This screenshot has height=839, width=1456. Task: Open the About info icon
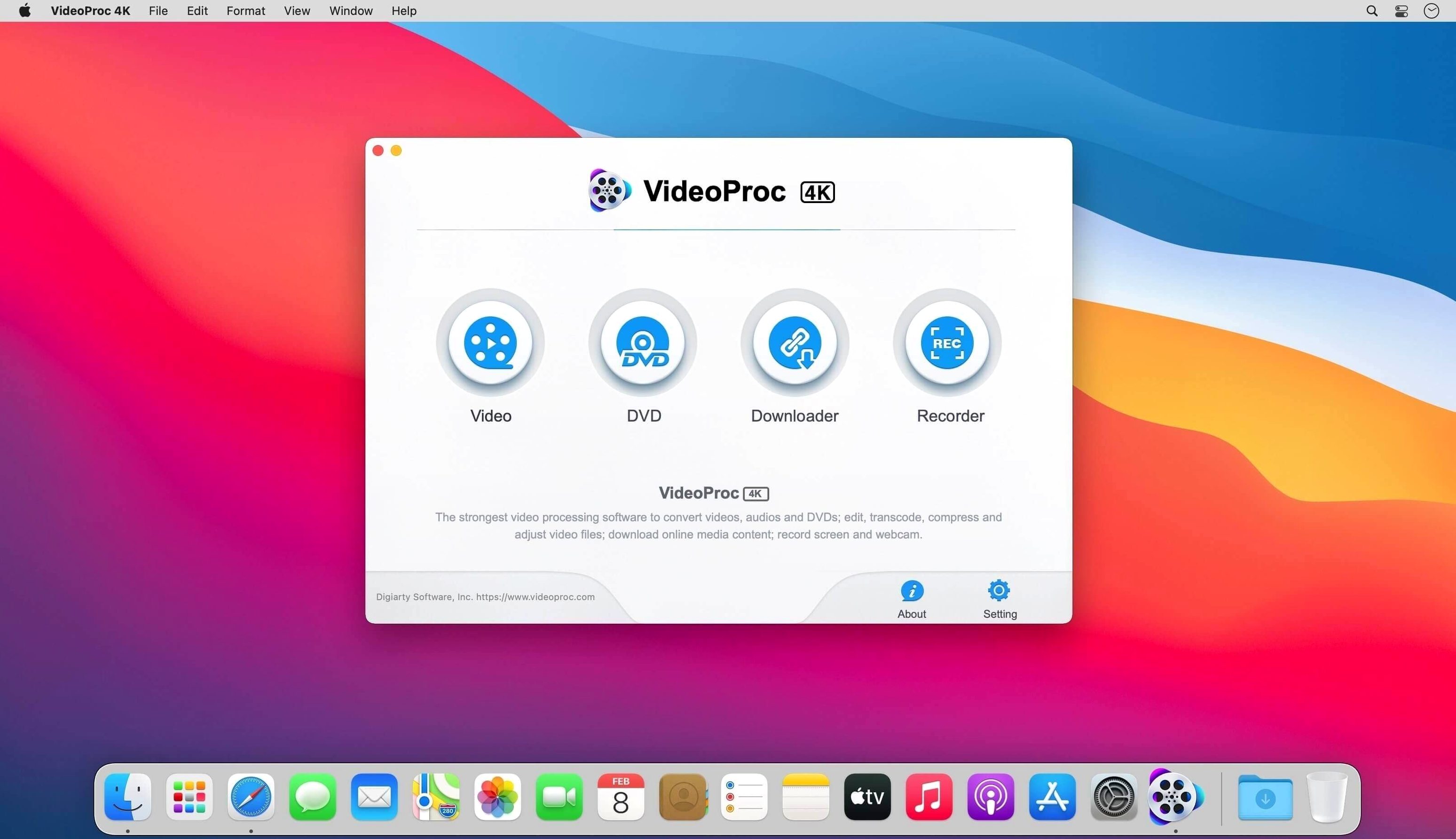coord(912,591)
